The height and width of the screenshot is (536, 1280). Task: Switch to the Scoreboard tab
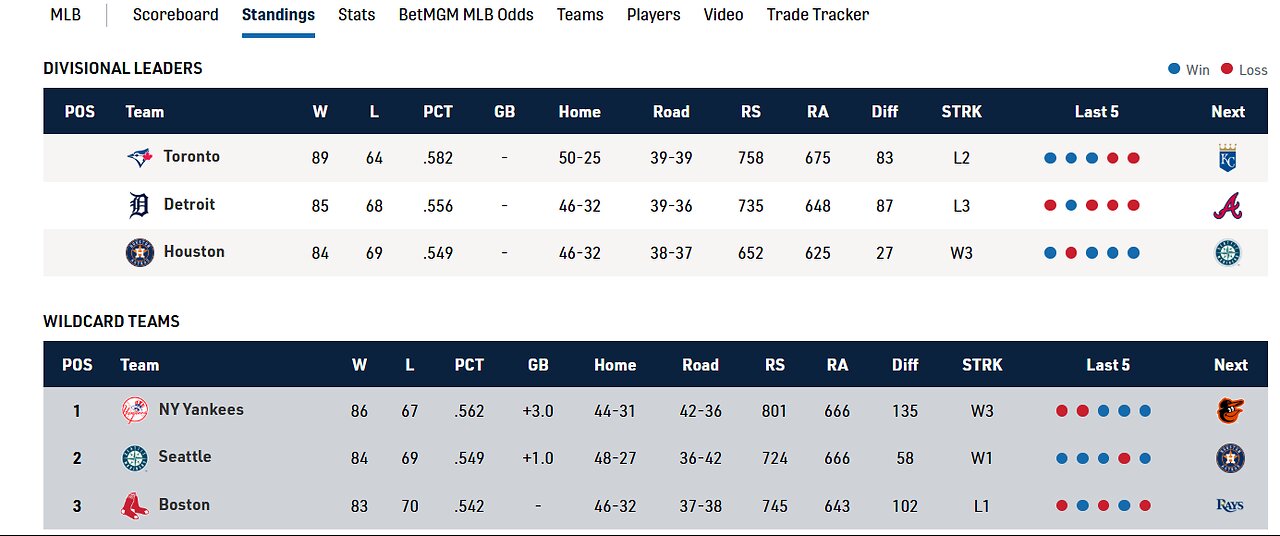point(175,15)
